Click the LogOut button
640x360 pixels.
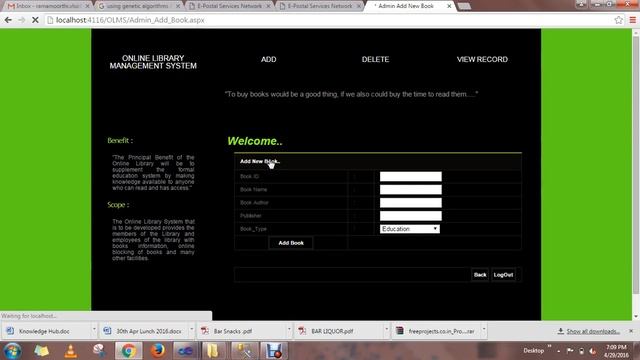pos(503,275)
